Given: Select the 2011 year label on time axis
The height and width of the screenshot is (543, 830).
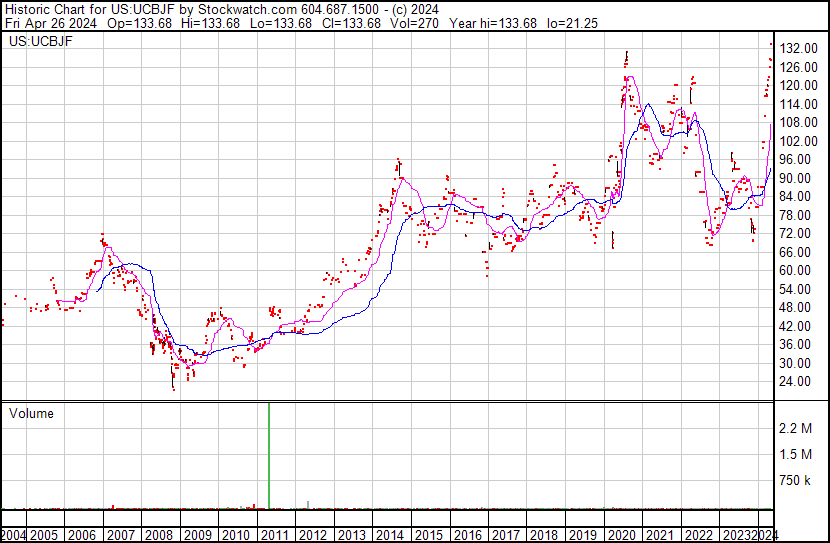Looking at the screenshot, I should (274, 535).
